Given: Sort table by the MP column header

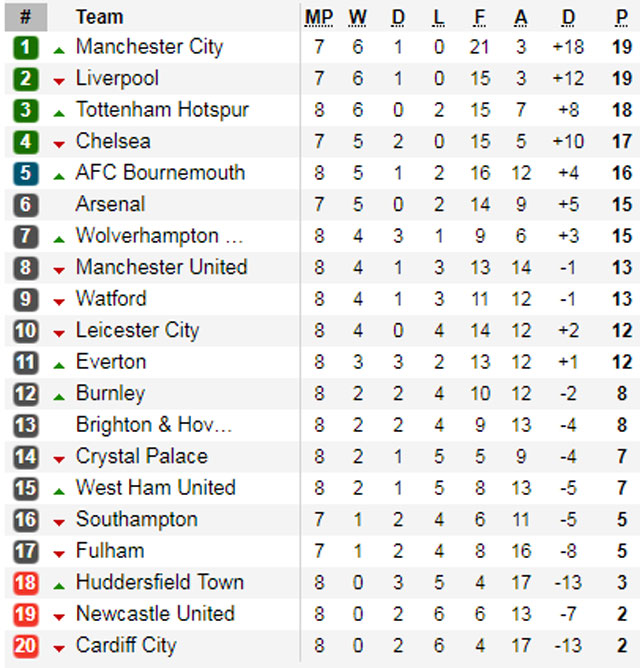Looking at the screenshot, I should coord(319,16).
